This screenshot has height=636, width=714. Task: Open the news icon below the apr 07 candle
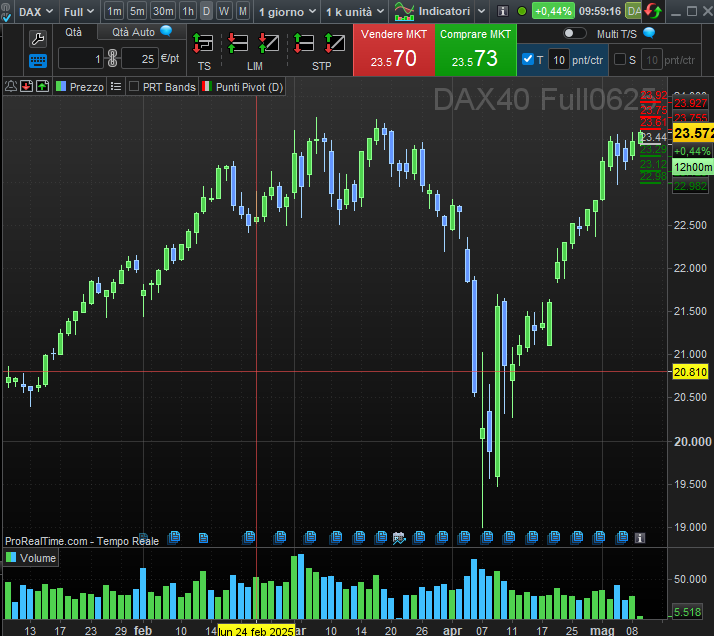click(x=487, y=537)
